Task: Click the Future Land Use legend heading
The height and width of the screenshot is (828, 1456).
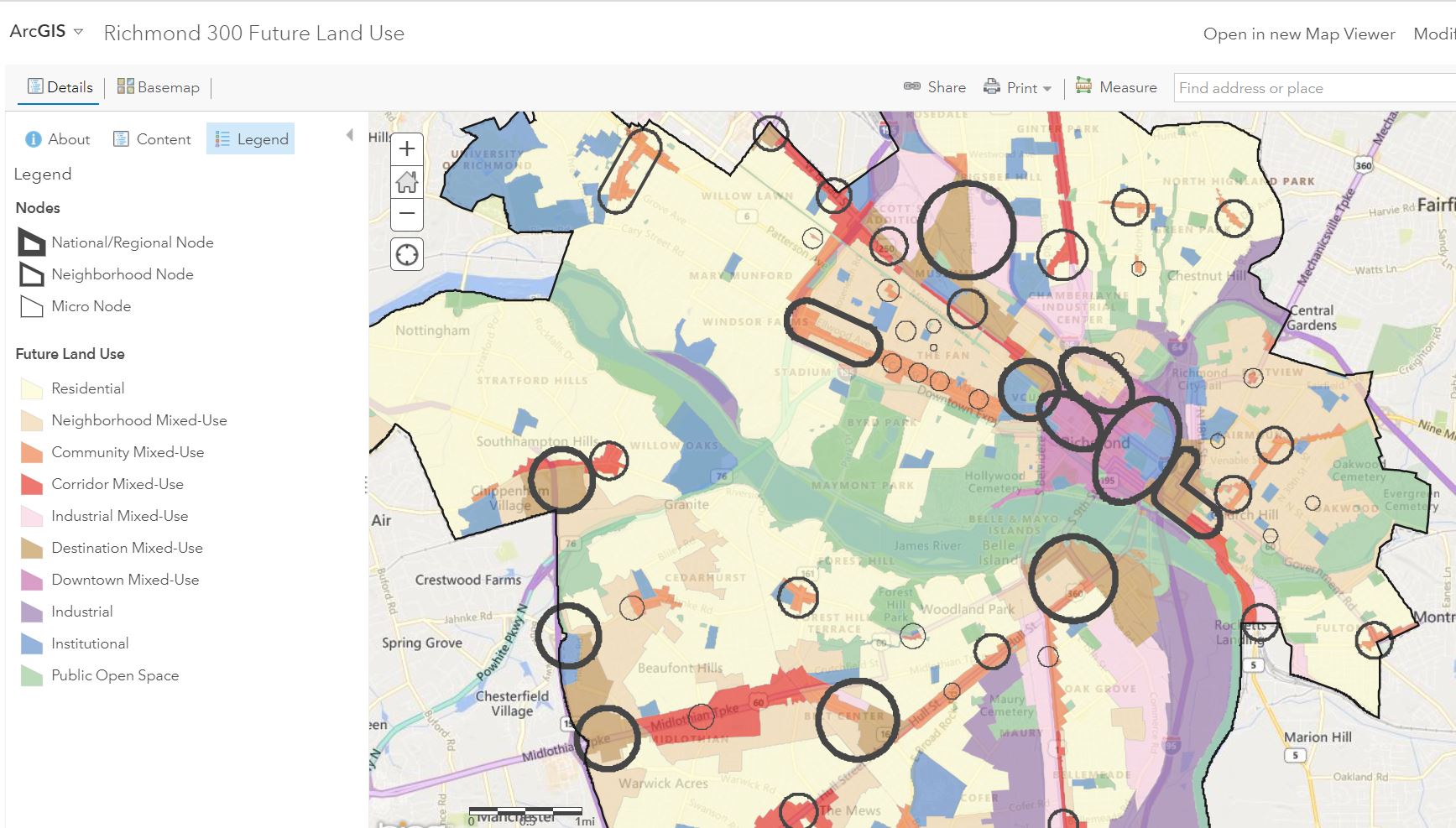Action: (x=70, y=354)
